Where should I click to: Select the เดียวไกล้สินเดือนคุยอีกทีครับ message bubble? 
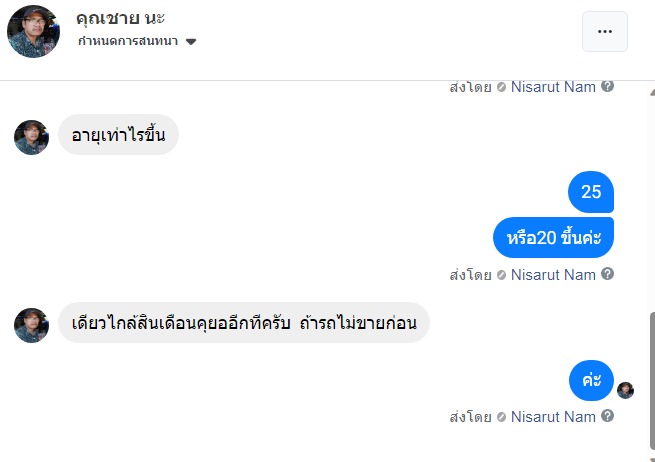tap(243, 323)
